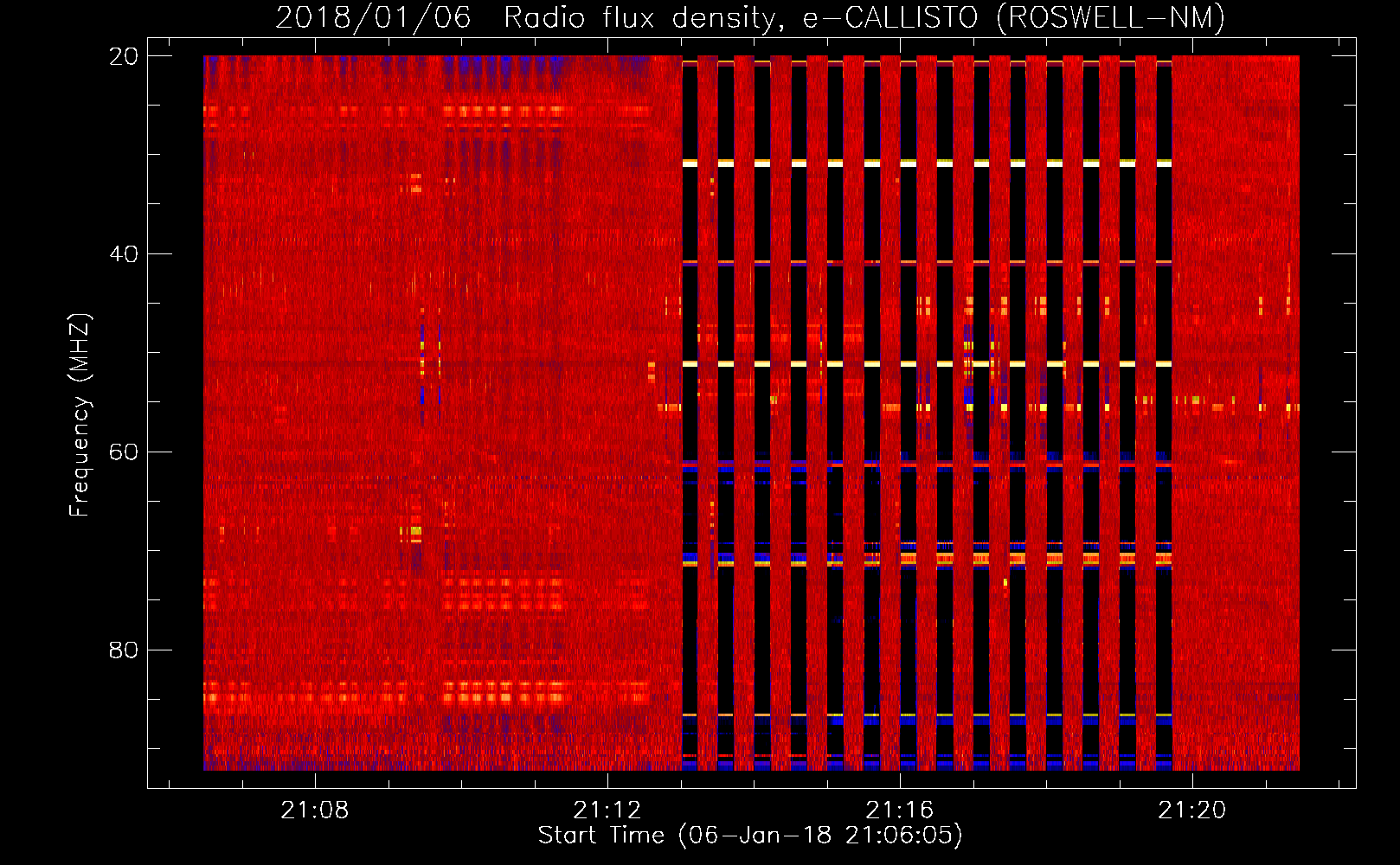Click the '40' frequency tick label
The width and height of the screenshot is (1400, 865).
click(x=124, y=254)
